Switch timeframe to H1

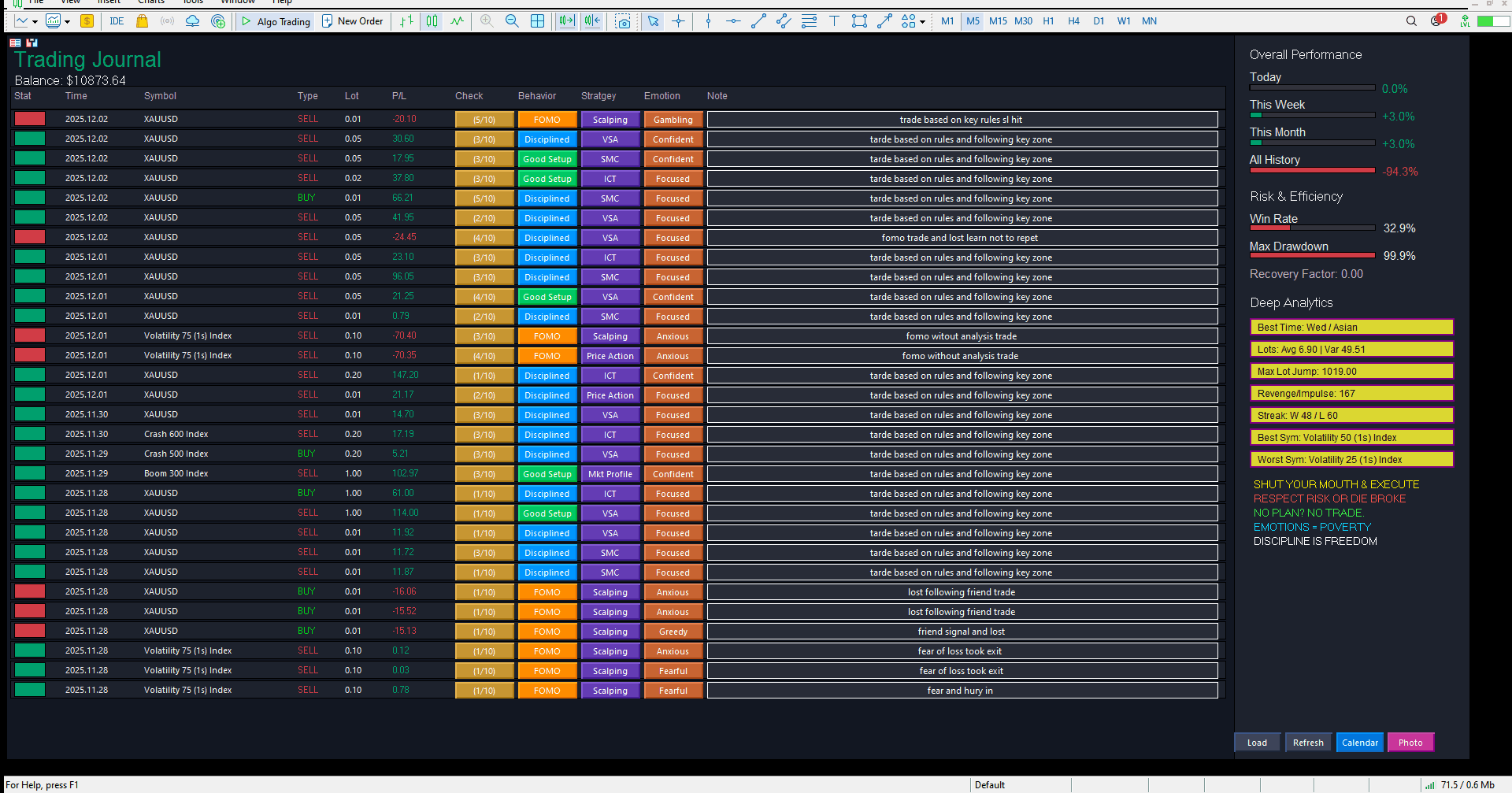point(1048,21)
